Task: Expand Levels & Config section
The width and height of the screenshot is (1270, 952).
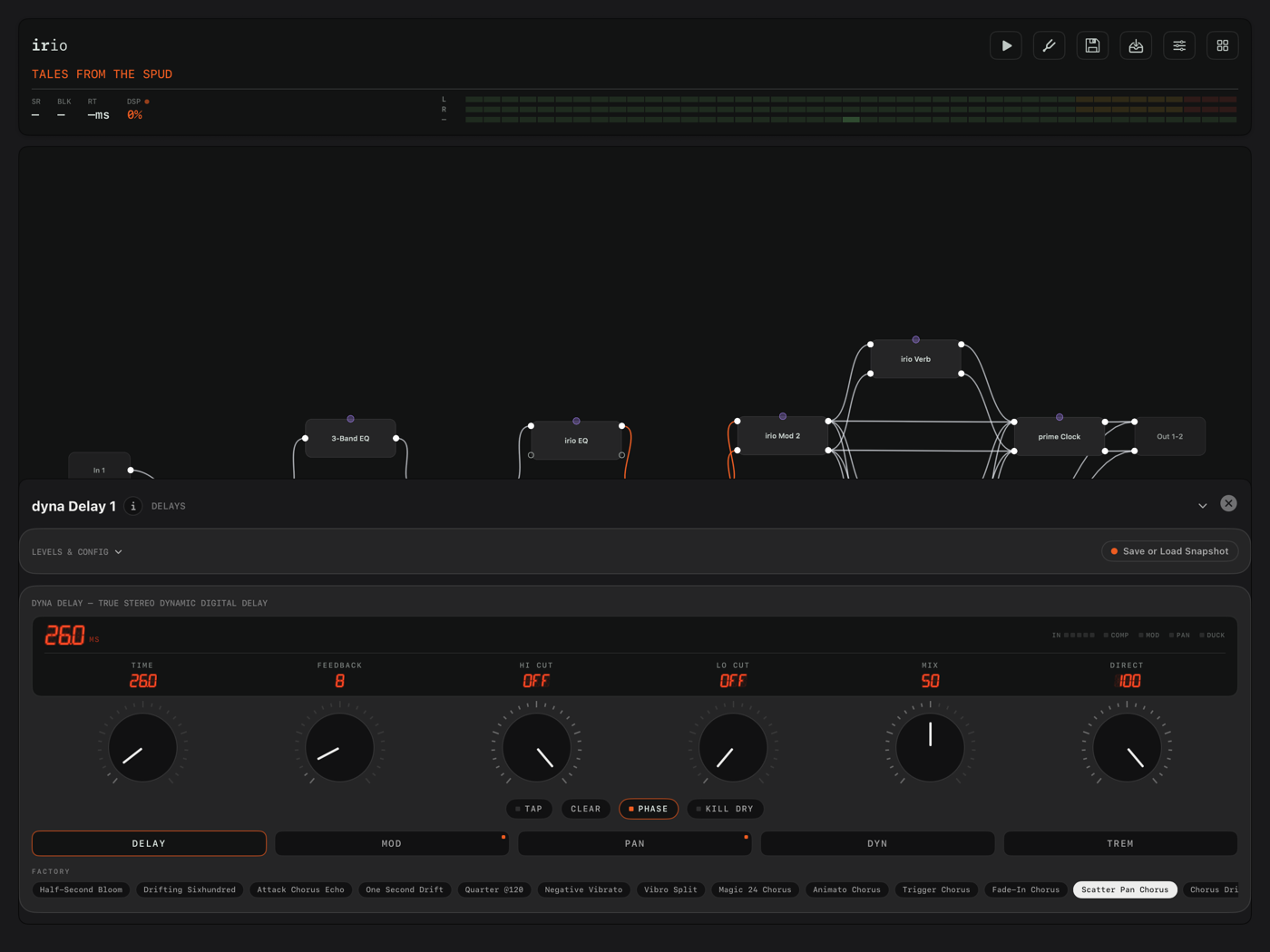Action: pos(77,551)
